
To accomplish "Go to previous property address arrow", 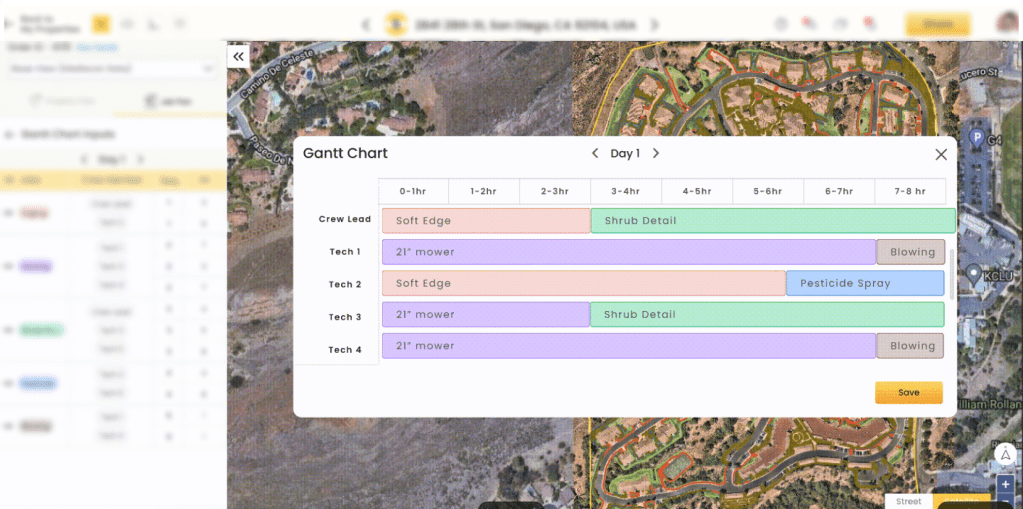I will [x=366, y=24].
